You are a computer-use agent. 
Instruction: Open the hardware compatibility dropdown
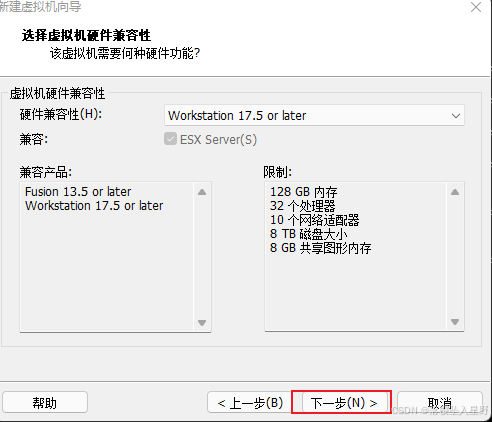(314, 115)
